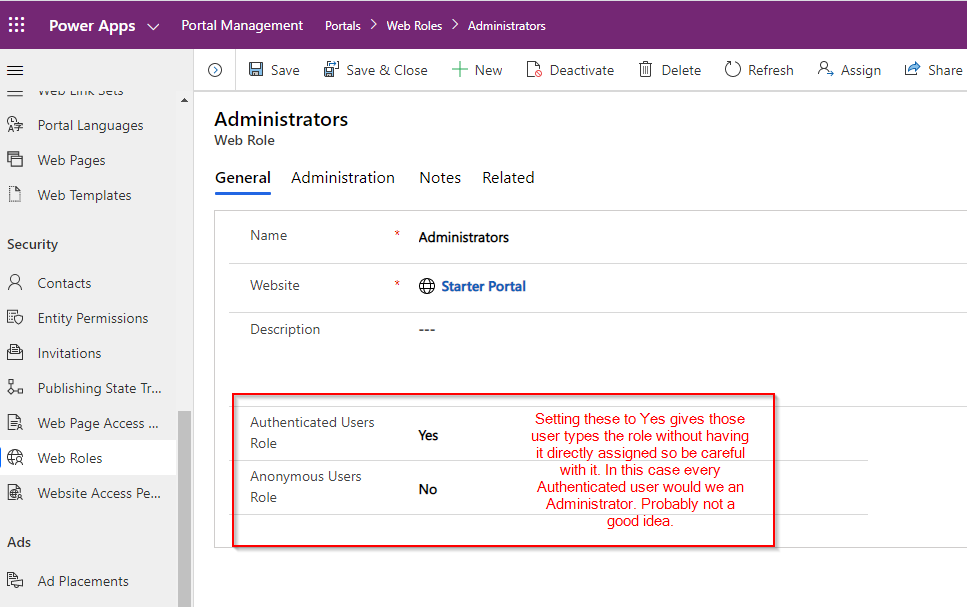Click the Ads section header
967x607 pixels.
[x=19, y=542]
